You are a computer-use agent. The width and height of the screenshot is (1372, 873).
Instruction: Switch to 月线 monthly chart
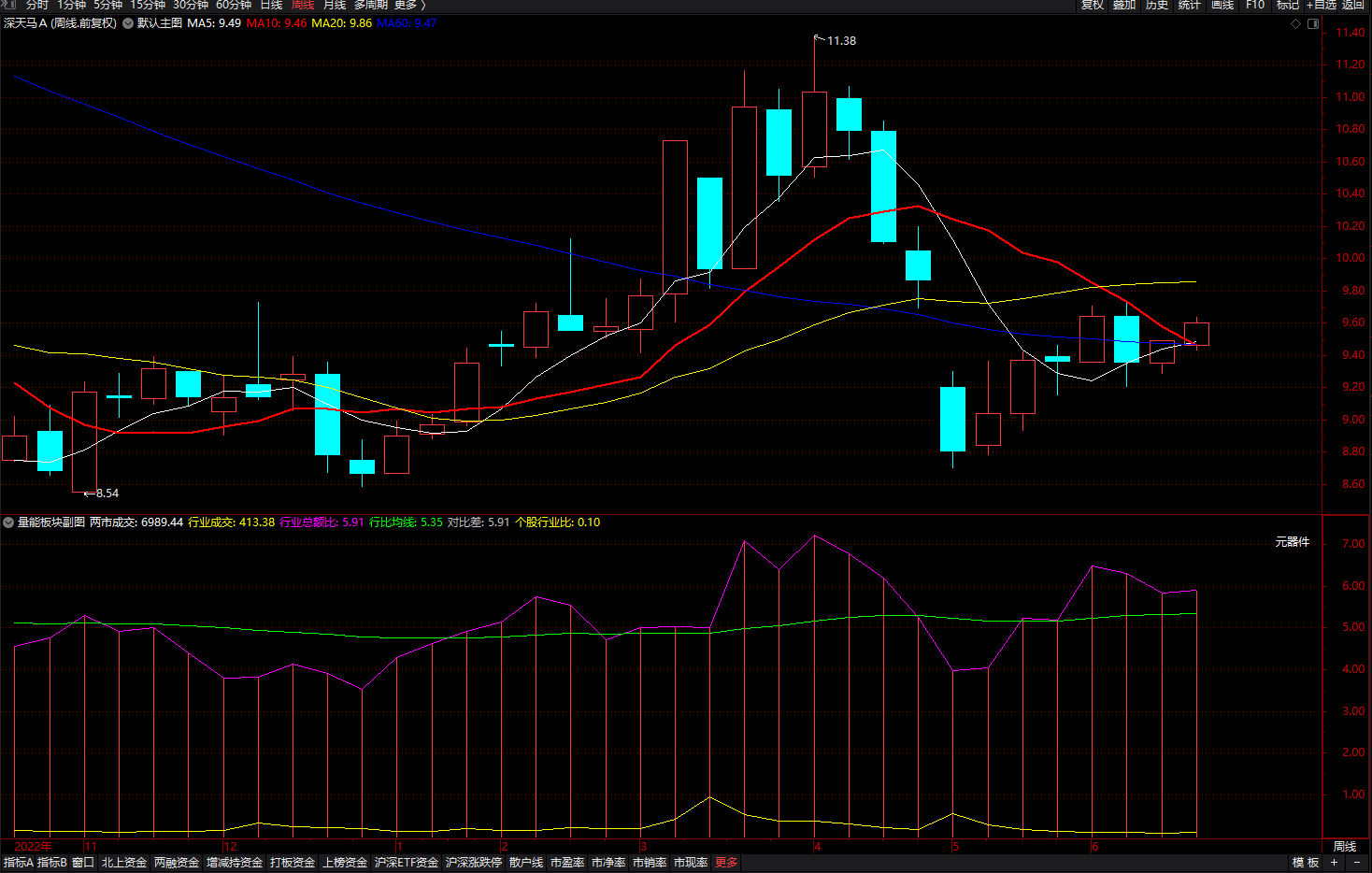click(x=335, y=5)
